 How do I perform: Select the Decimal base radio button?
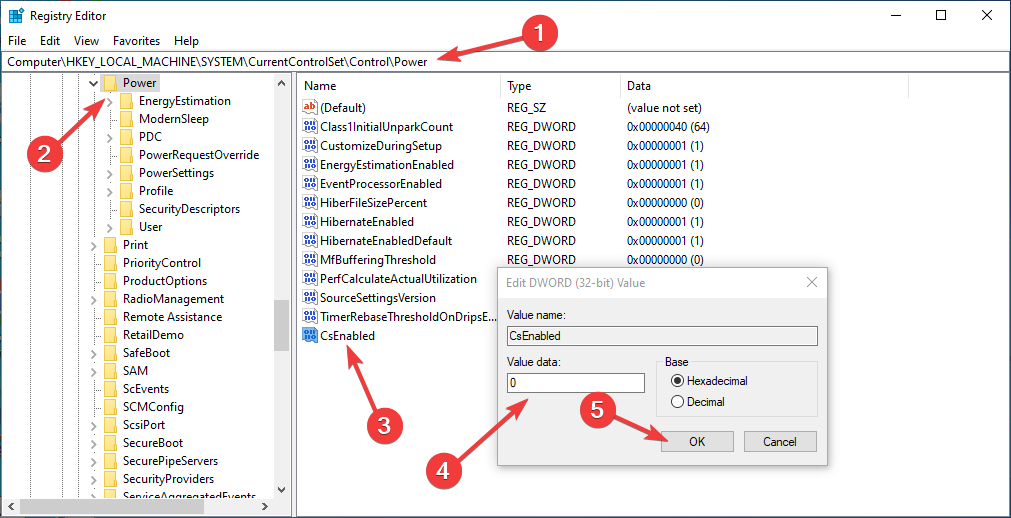(x=677, y=402)
